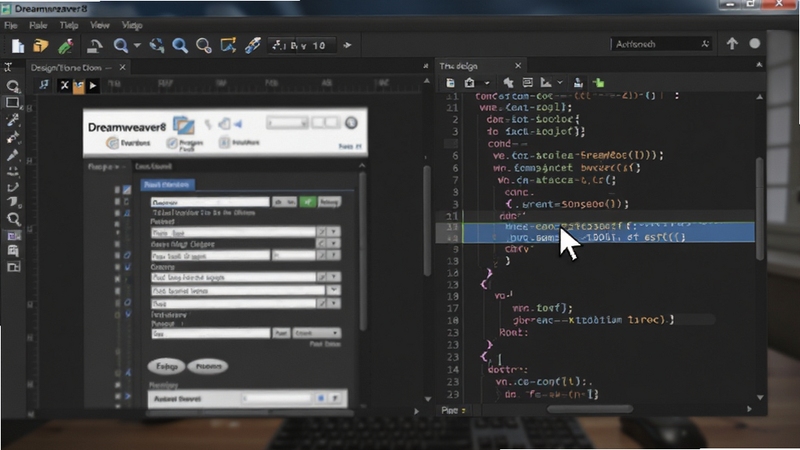This screenshot has width=800, height=450.
Task: Click the Program Fools option in white header
Action: click(x=186, y=145)
